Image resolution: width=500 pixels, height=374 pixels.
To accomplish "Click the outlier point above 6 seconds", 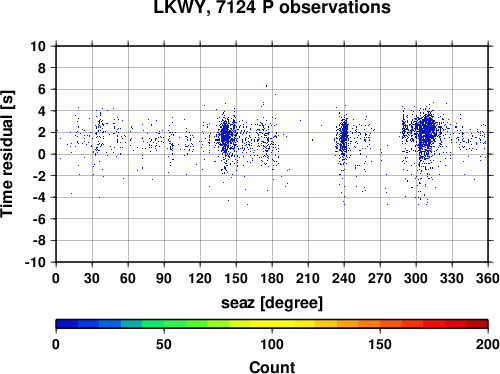I will pyautogui.click(x=266, y=86).
